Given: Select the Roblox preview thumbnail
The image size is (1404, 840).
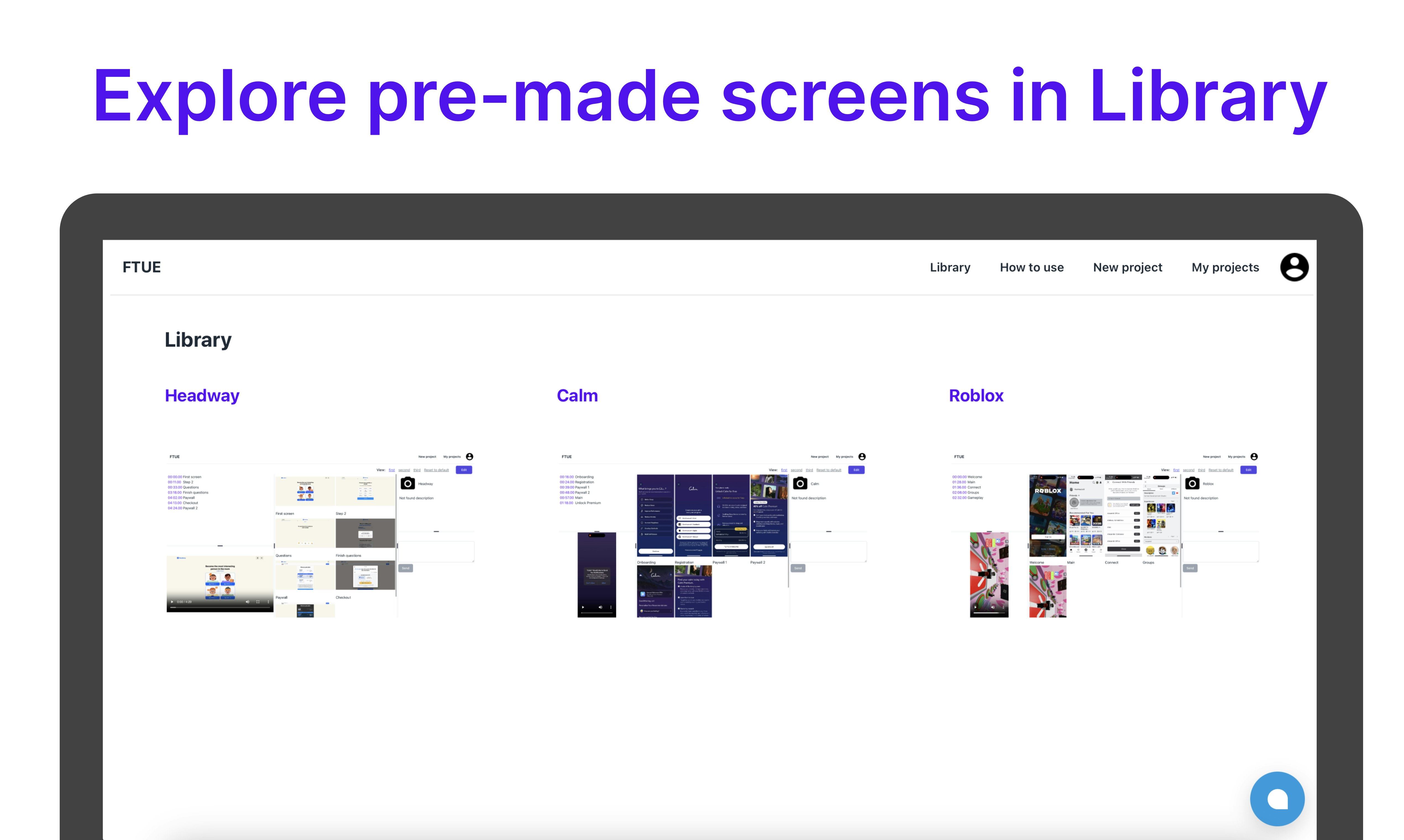Looking at the screenshot, I should click(1105, 534).
